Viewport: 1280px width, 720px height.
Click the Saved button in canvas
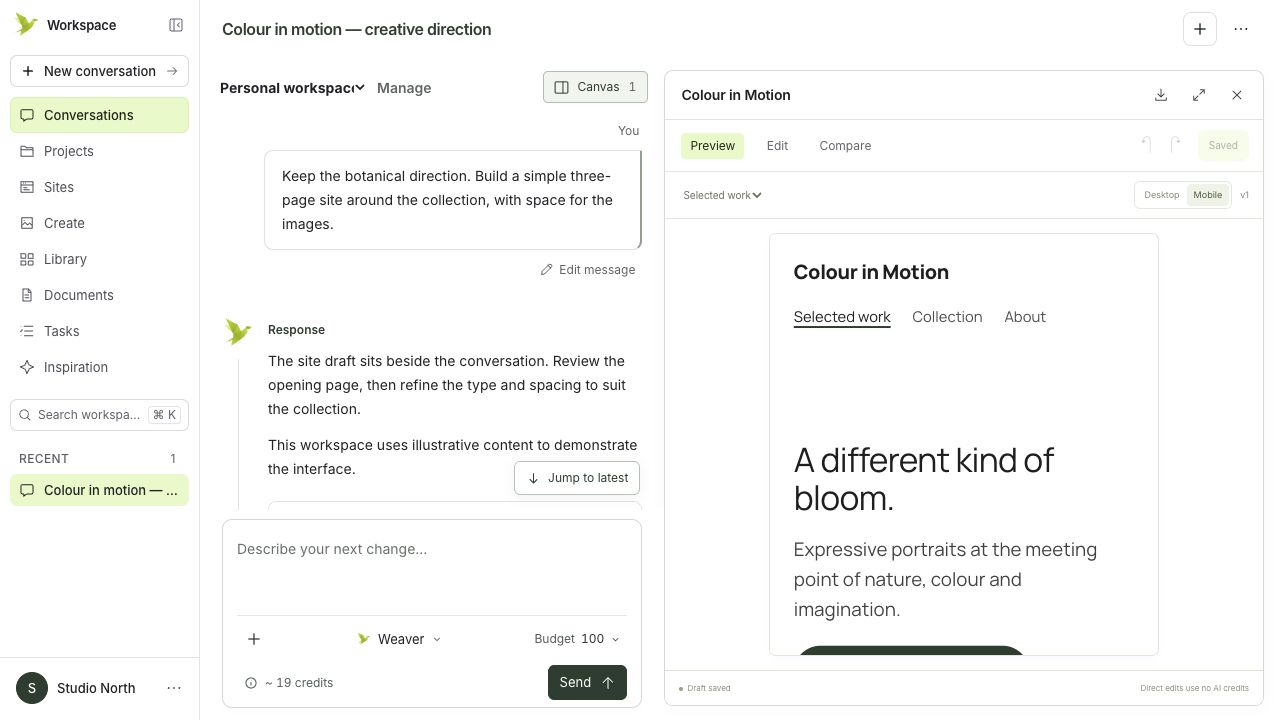point(1223,145)
